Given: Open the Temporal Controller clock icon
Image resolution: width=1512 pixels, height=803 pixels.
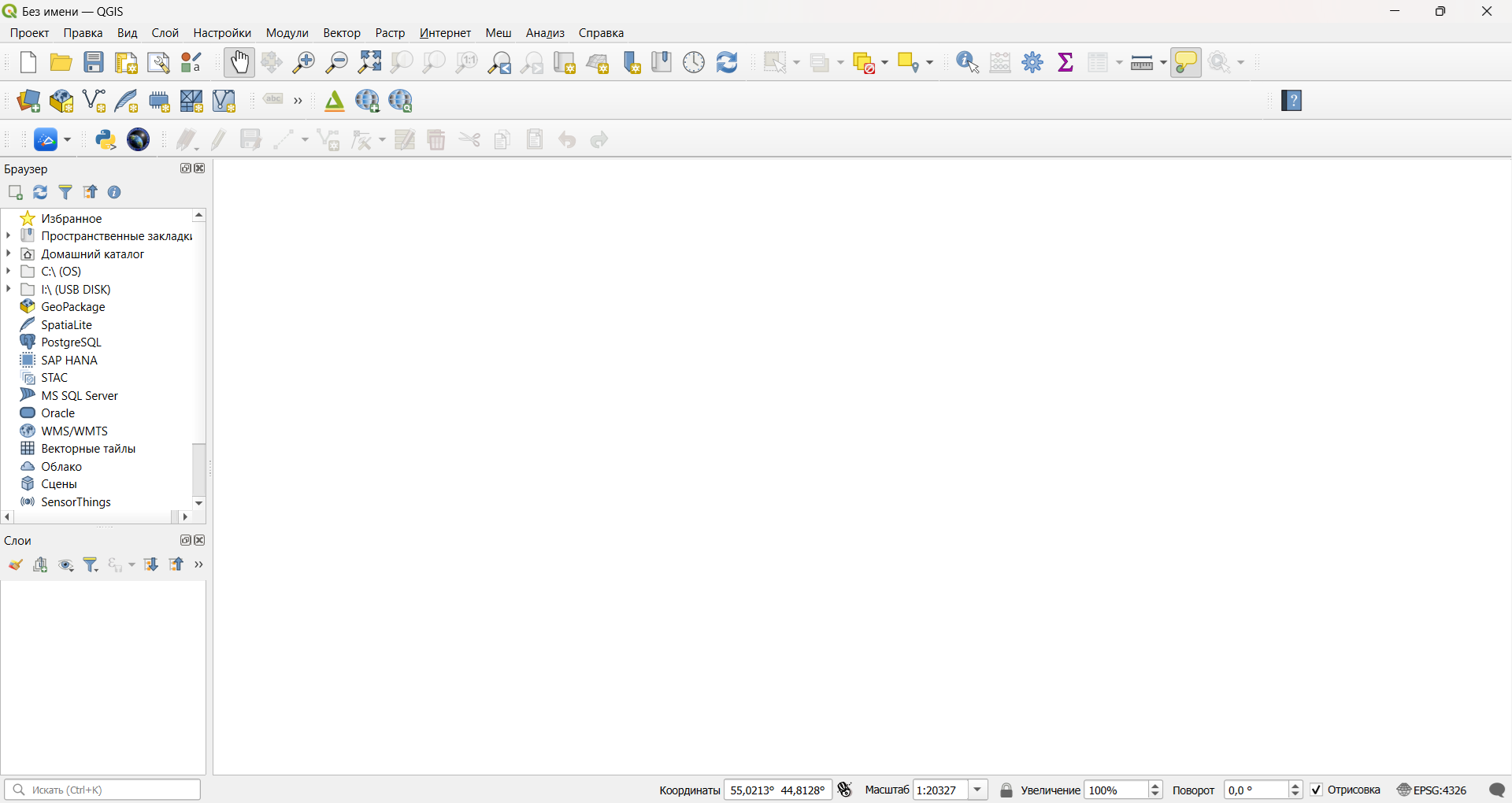Looking at the screenshot, I should pyautogui.click(x=694, y=62).
